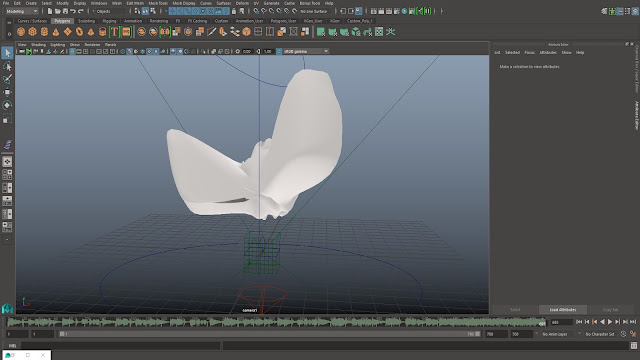
Task: Create a polygon plane from shelf
Action: [x=67, y=31]
